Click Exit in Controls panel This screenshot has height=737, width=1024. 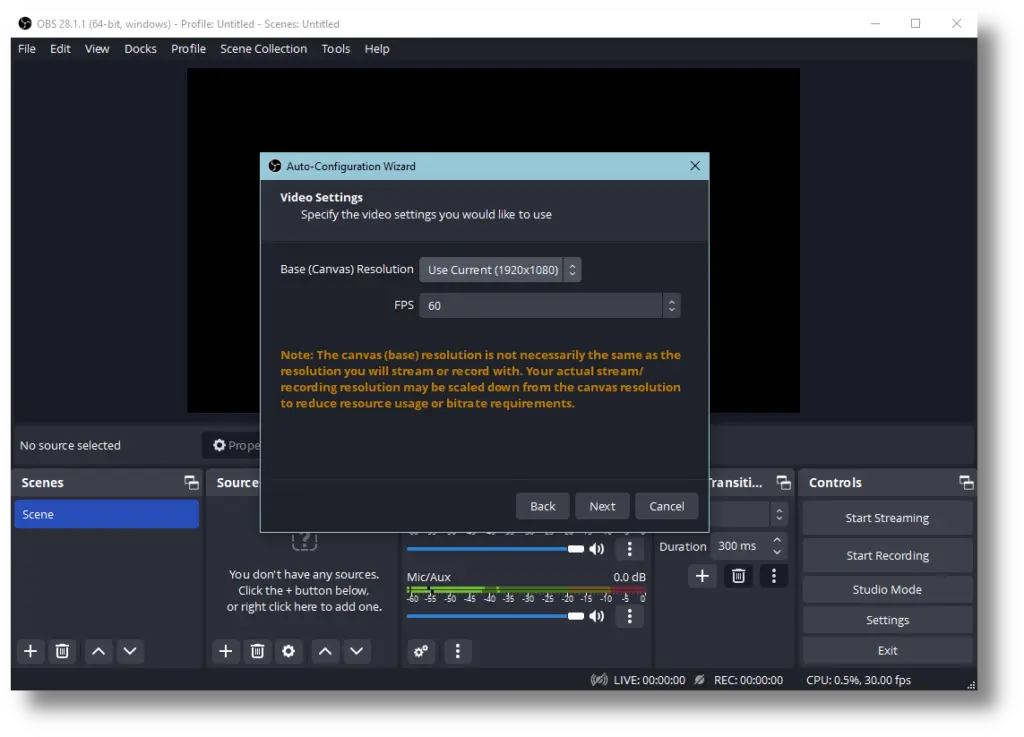click(x=887, y=651)
